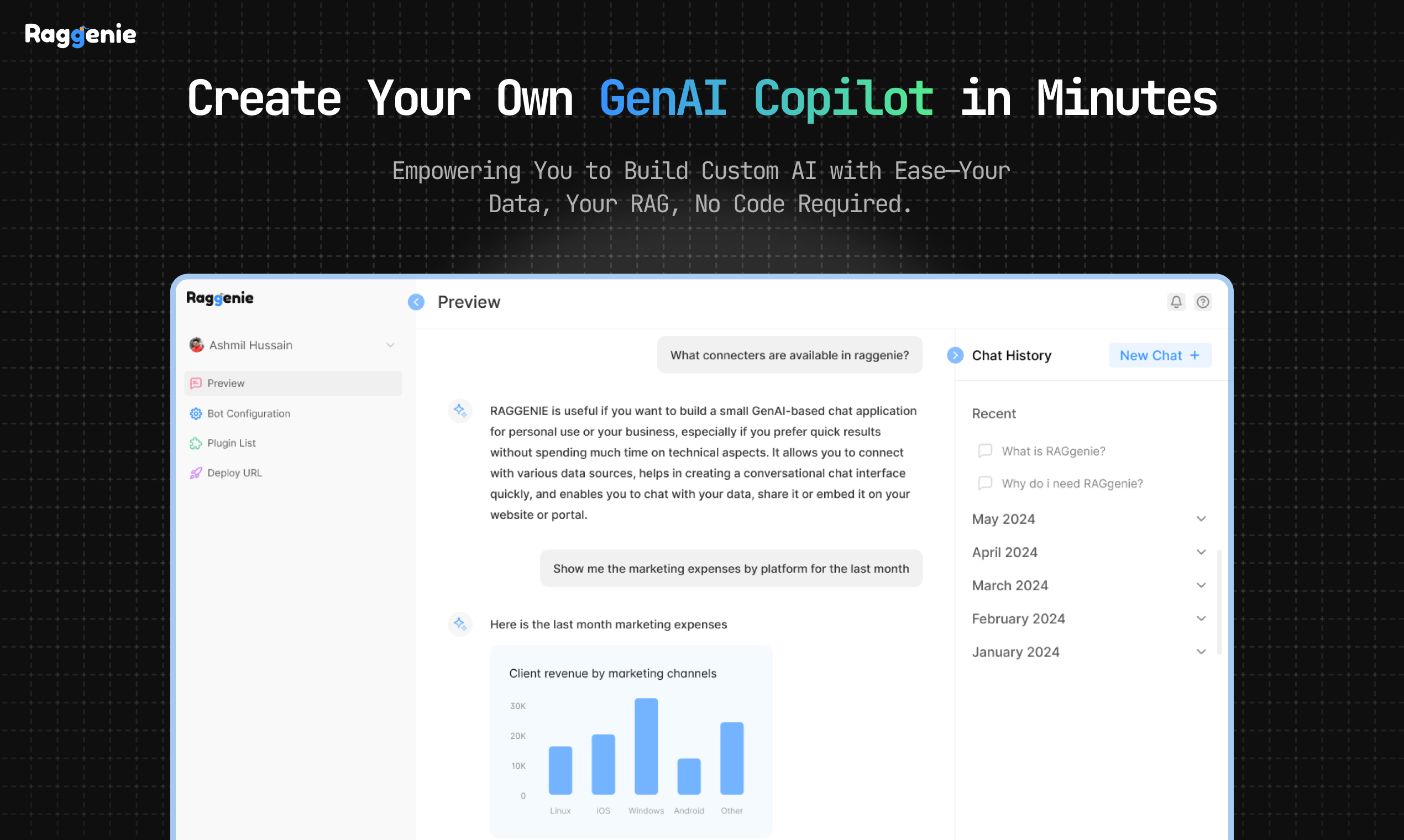Expand the January 2024 chevron
Screen dimensions: 1404x840
1201,652
